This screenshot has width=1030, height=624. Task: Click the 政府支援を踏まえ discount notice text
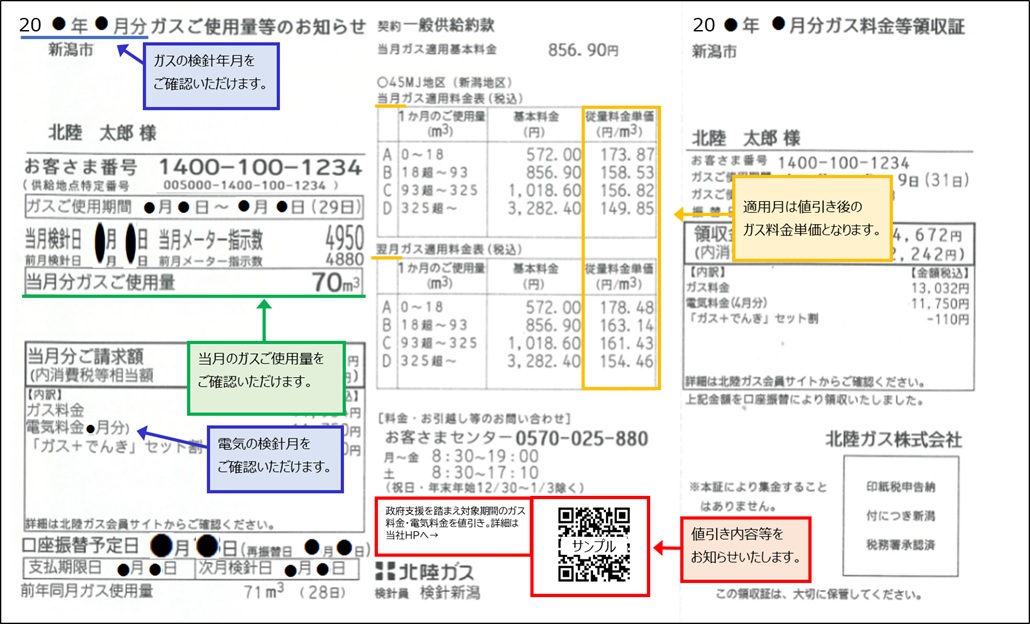pyautogui.click(x=456, y=522)
